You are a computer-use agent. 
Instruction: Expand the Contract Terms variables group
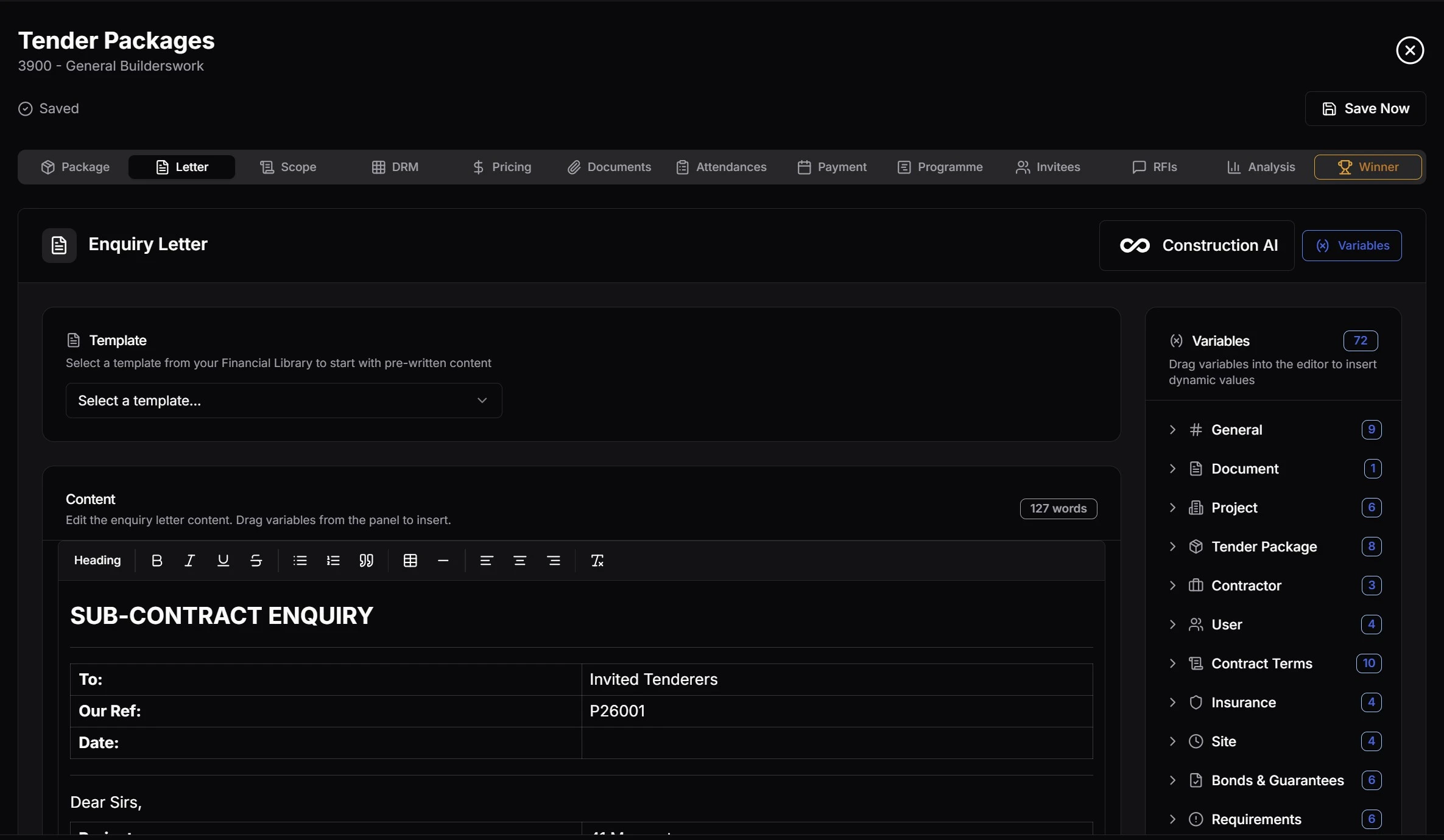(x=1261, y=663)
